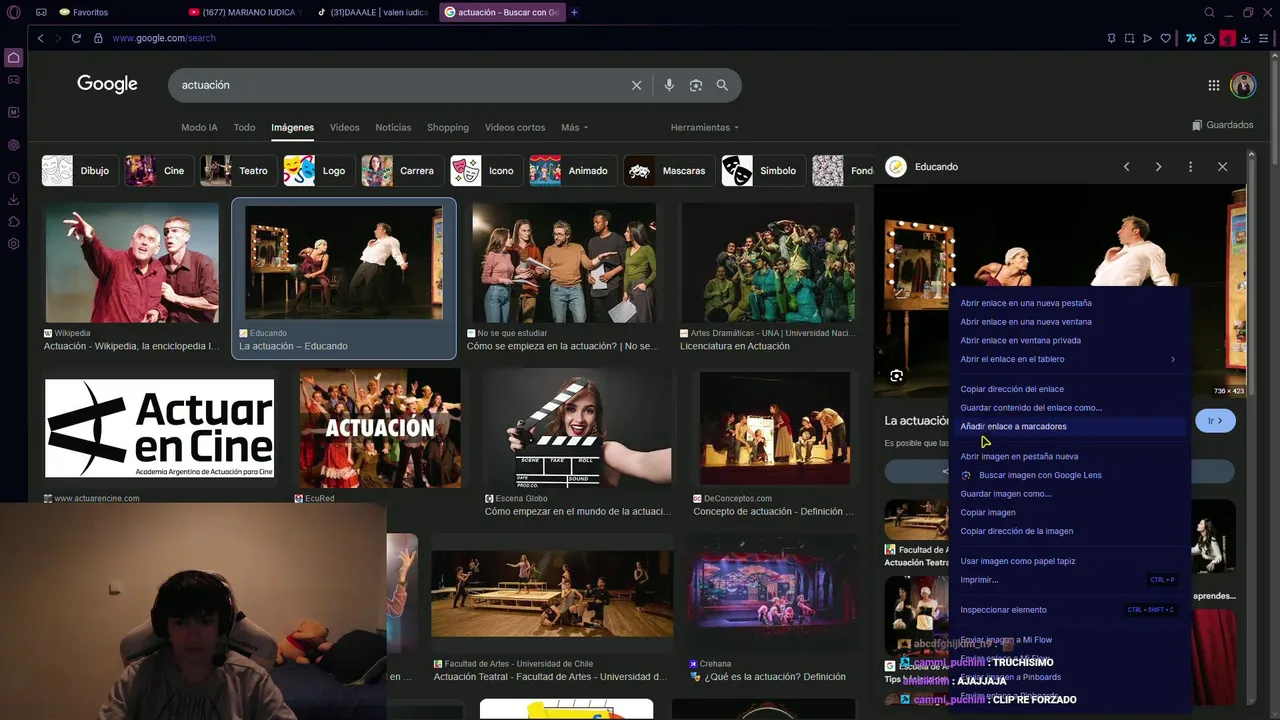Show previous image in the Educando preview panel
Image resolution: width=1280 pixels, height=720 pixels.
point(1126,167)
